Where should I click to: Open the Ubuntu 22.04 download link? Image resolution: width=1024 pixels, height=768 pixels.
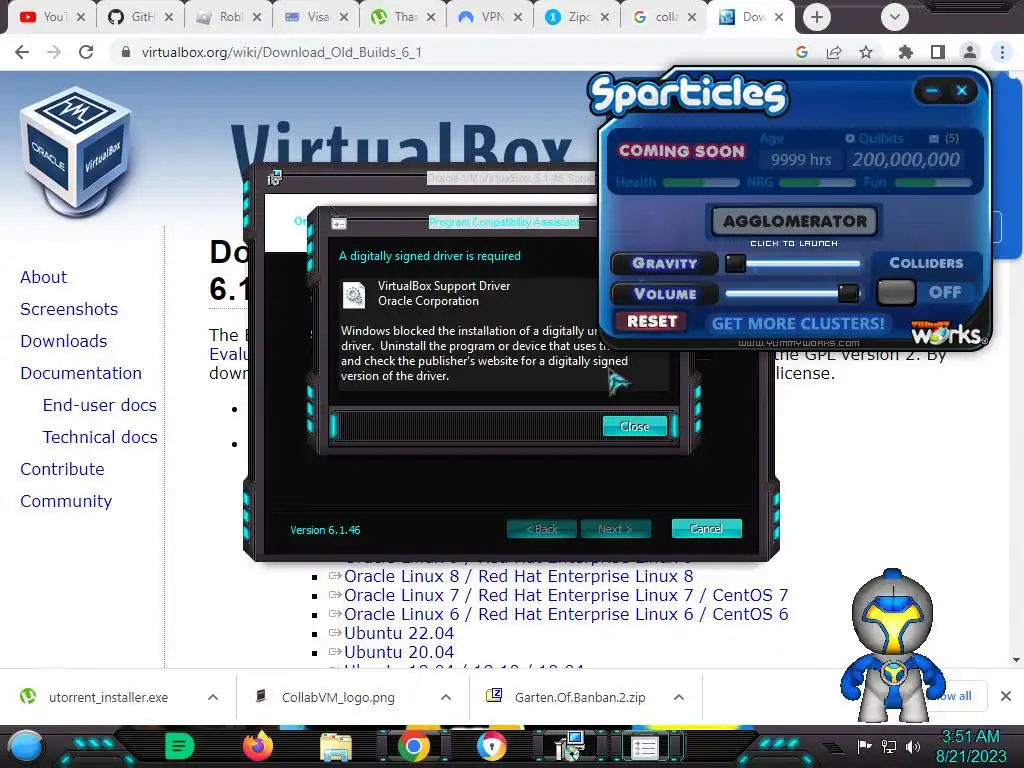point(399,633)
